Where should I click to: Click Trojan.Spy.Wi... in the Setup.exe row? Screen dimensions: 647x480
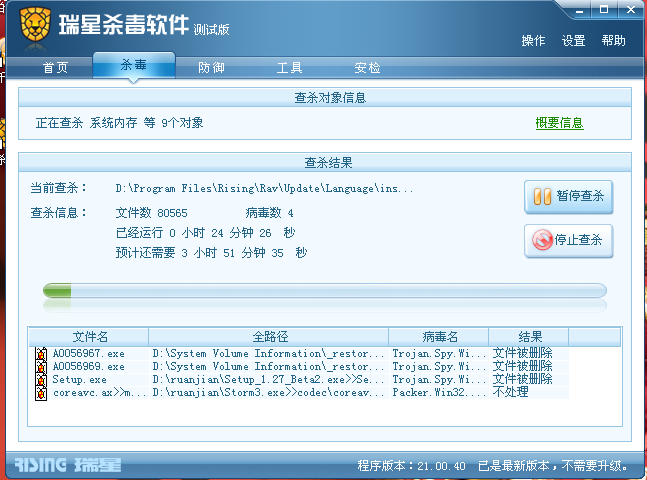click(439, 380)
